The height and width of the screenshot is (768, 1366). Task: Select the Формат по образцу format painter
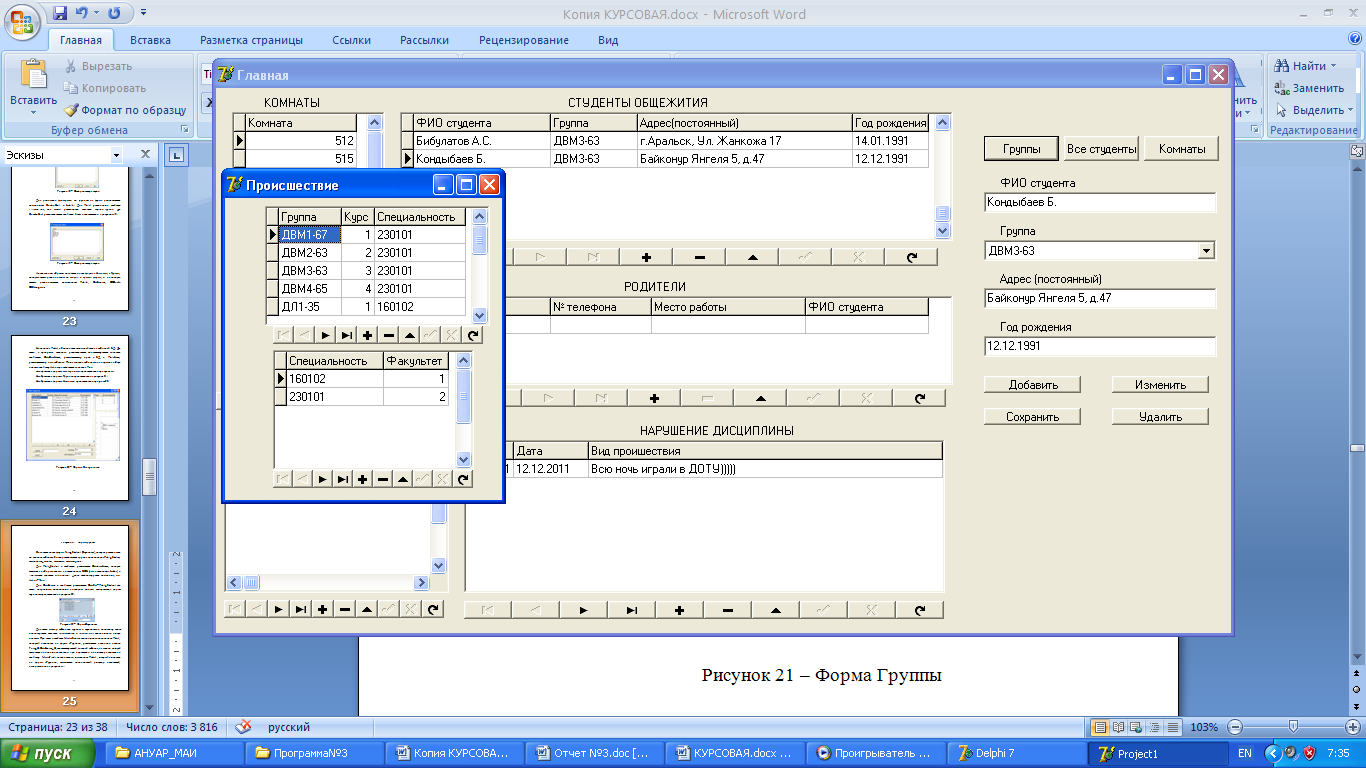(x=125, y=110)
